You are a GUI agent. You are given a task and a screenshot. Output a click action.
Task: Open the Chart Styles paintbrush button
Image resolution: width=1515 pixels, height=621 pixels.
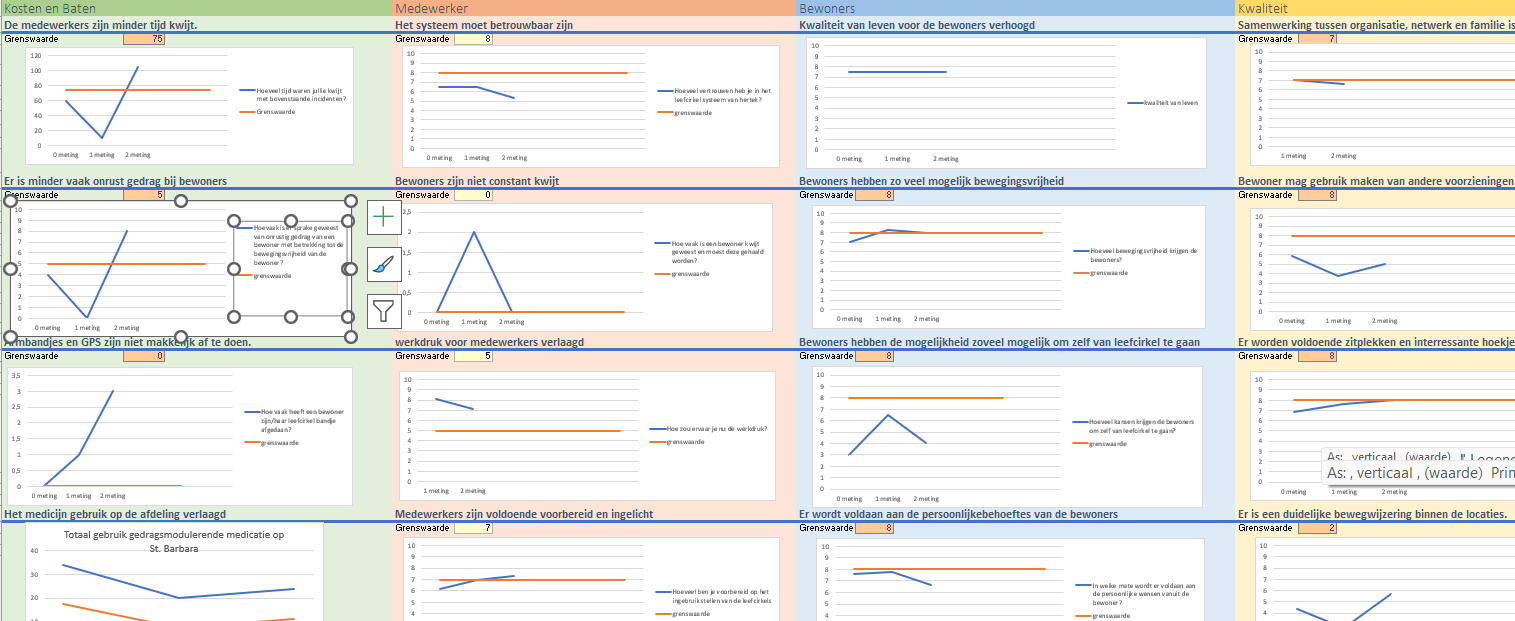pyautogui.click(x=385, y=265)
